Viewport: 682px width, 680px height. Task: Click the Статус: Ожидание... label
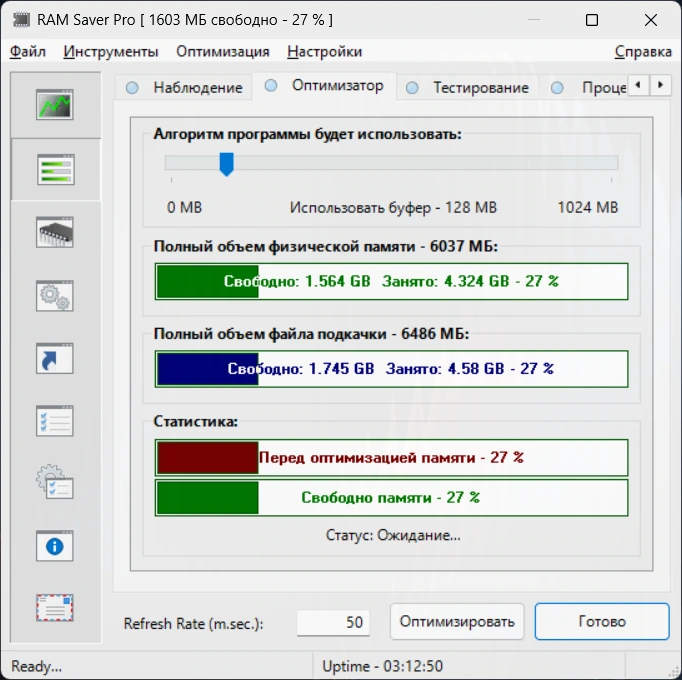[x=393, y=535]
